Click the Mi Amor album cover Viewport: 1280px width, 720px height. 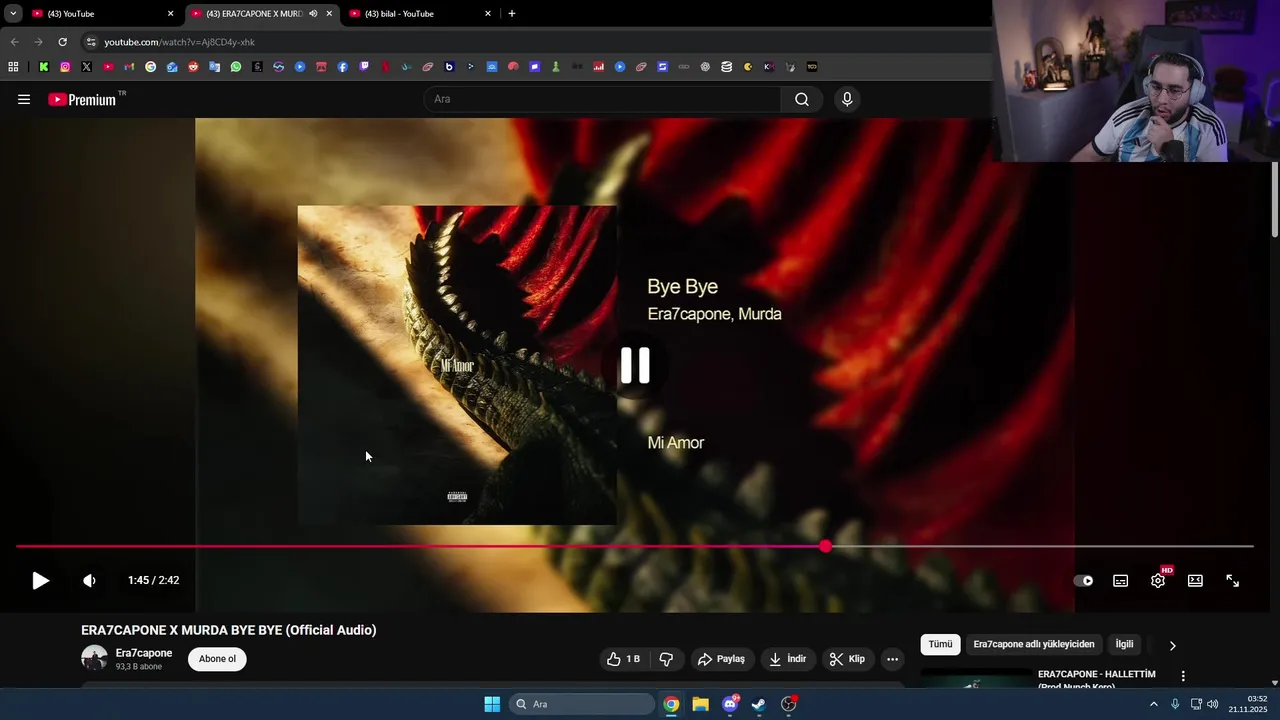[x=457, y=365]
